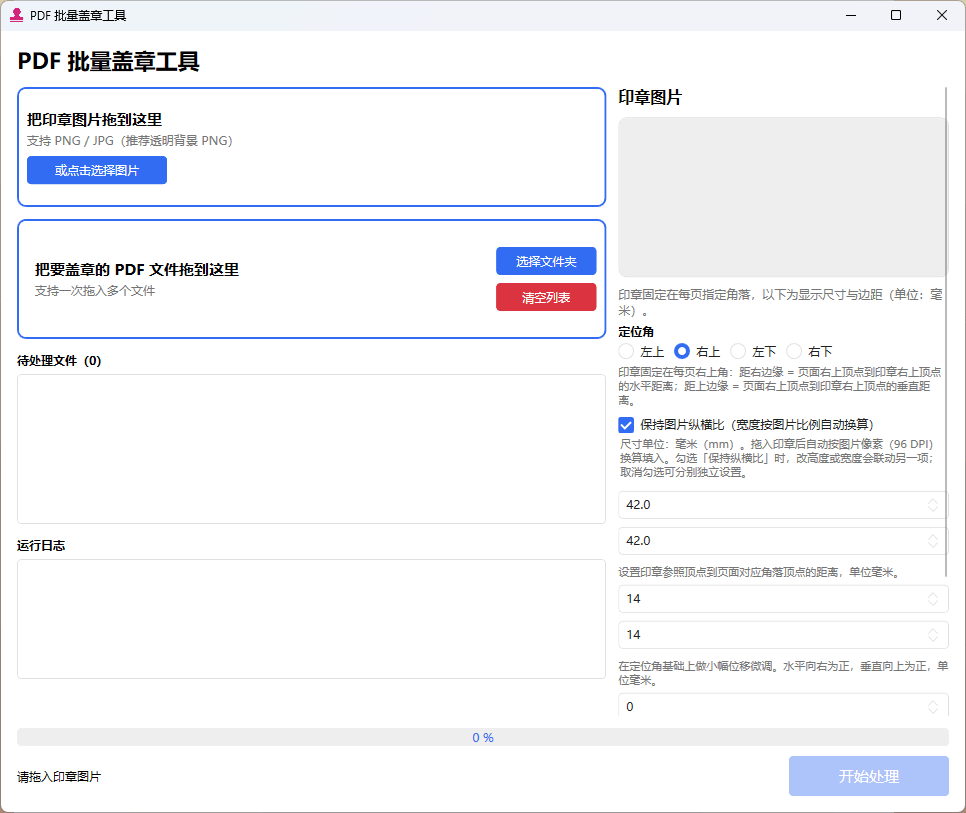Viewport: 966px width, 813px height.
Task: Click the first 14 margin field
Action: (x=782, y=599)
